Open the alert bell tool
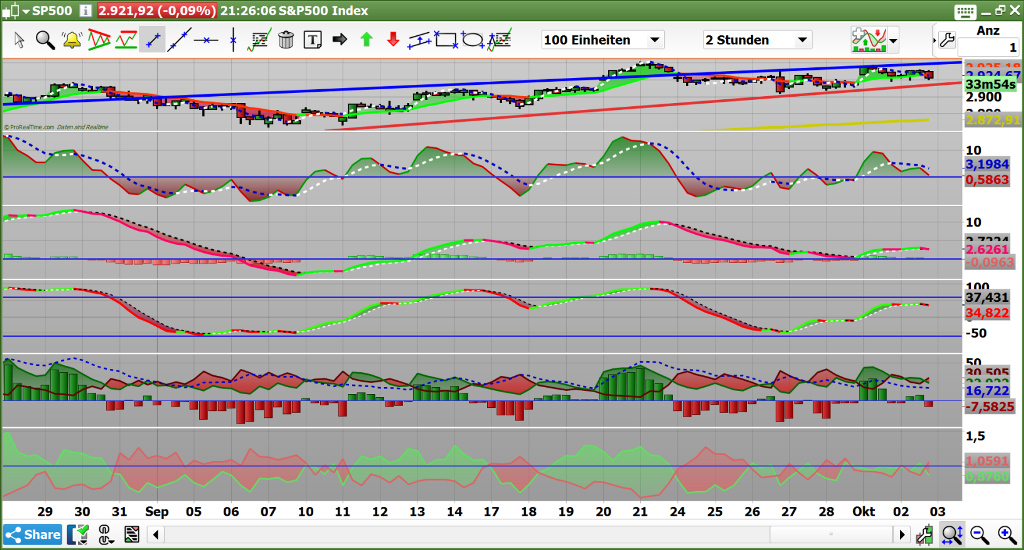 coord(72,40)
